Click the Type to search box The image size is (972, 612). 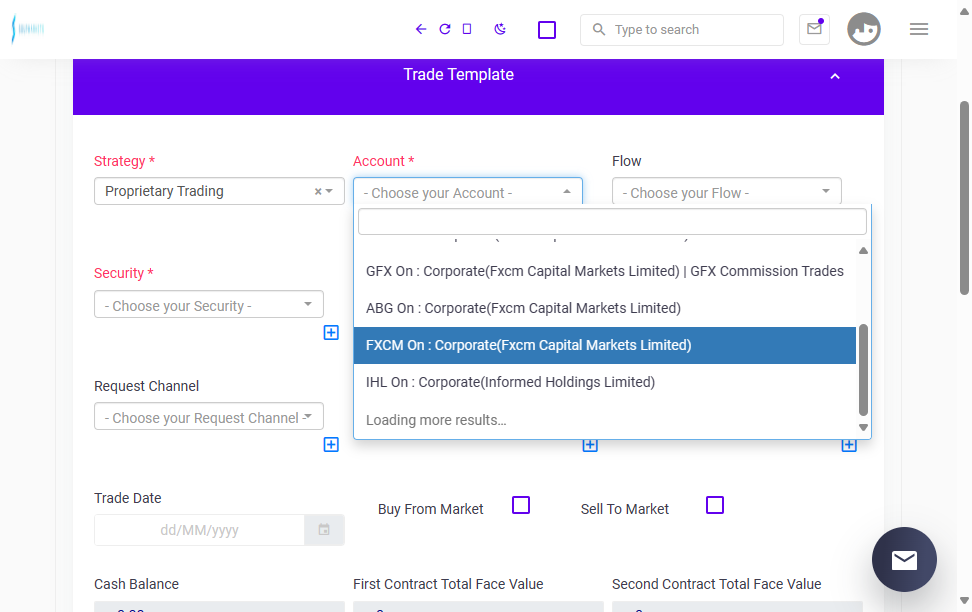tap(682, 30)
